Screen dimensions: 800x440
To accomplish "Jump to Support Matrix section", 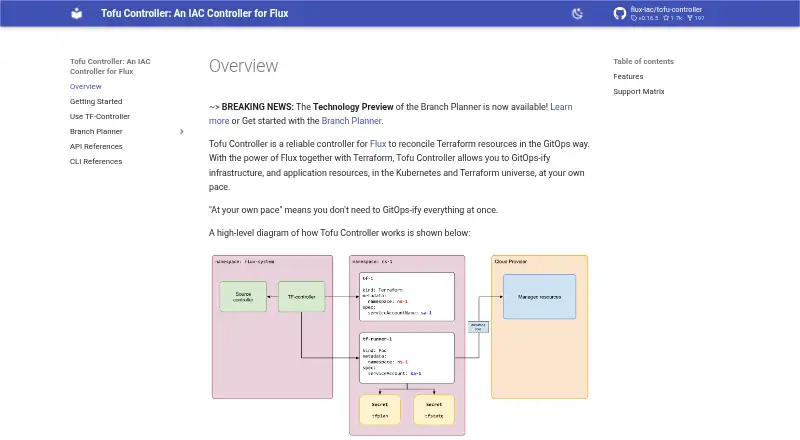I will [639, 91].
